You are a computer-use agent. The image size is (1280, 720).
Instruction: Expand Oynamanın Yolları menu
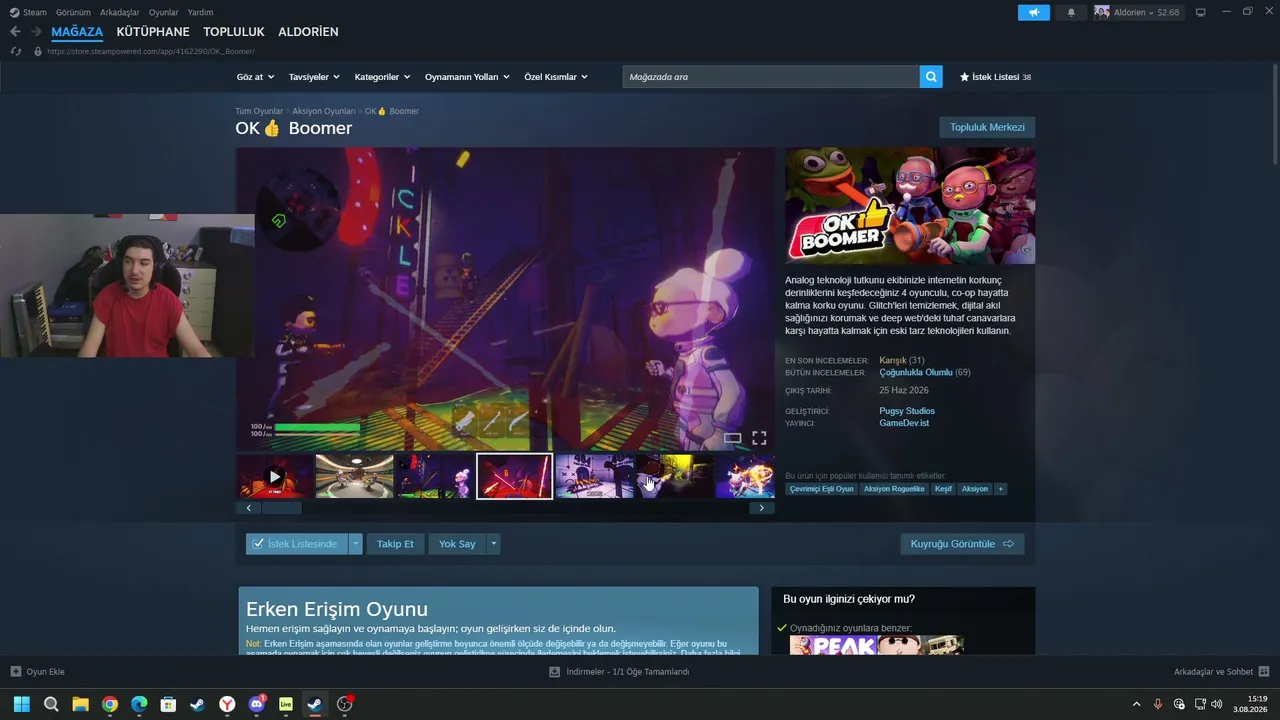(x=467, y=77)
